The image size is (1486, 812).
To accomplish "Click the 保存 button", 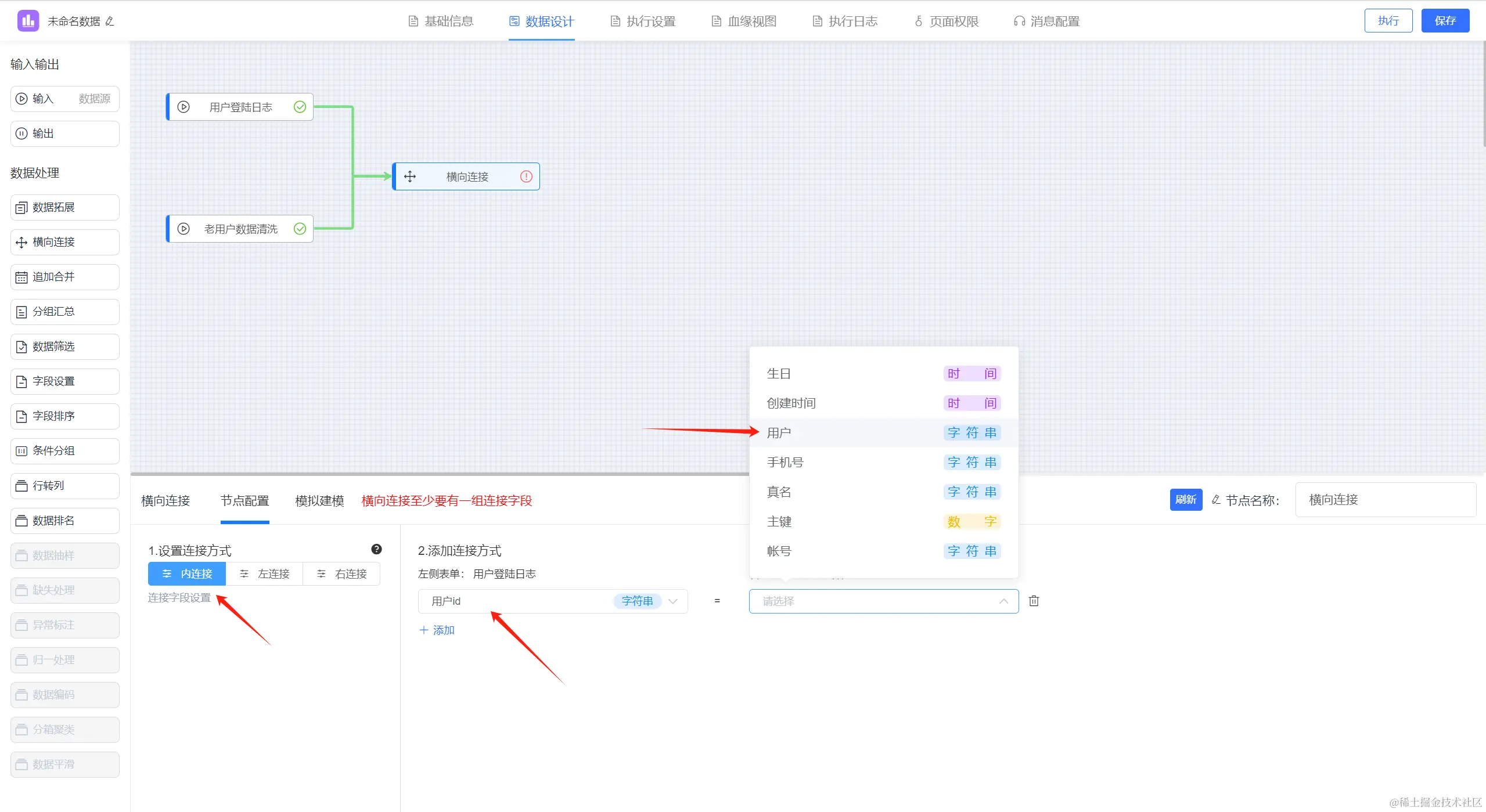I will pyautogui.click(x=1445, y=21).
